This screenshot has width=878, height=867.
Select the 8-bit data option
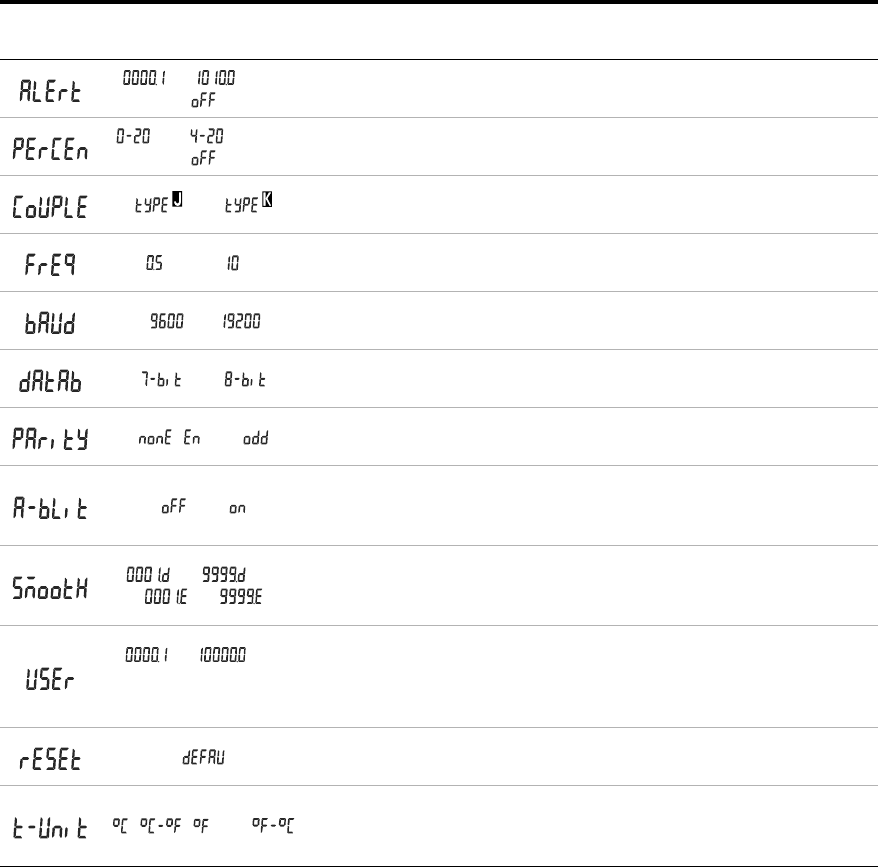point(245,380)
